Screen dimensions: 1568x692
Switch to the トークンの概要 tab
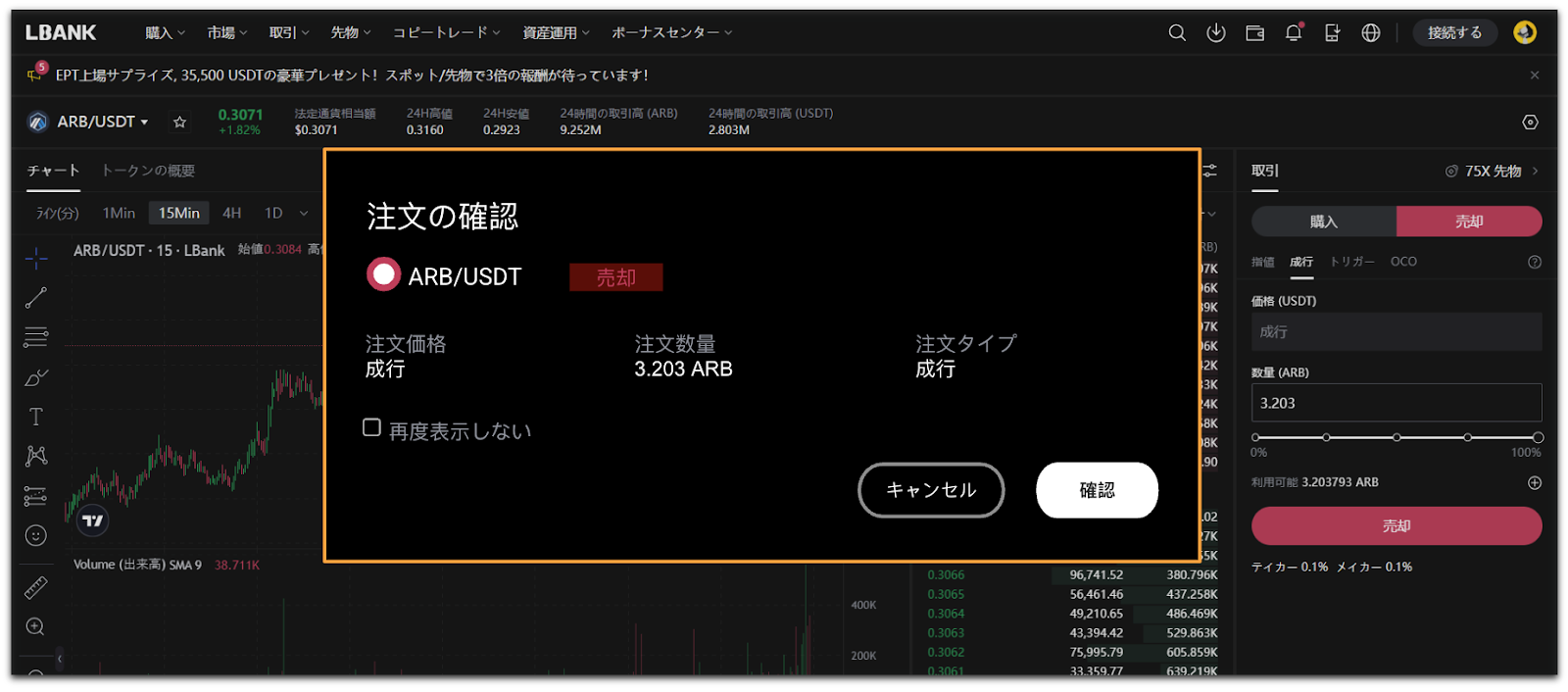tap(148, 171)
